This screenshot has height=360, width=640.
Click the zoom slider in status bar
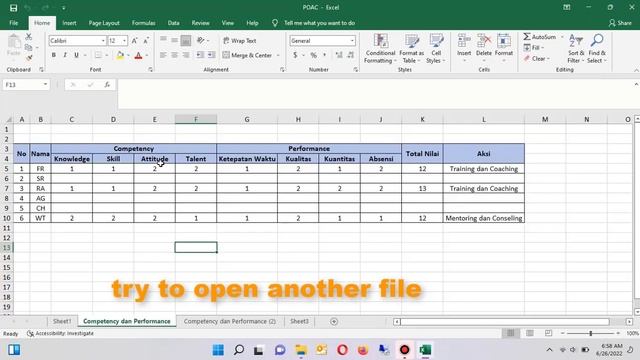click(x=590, y=333)
